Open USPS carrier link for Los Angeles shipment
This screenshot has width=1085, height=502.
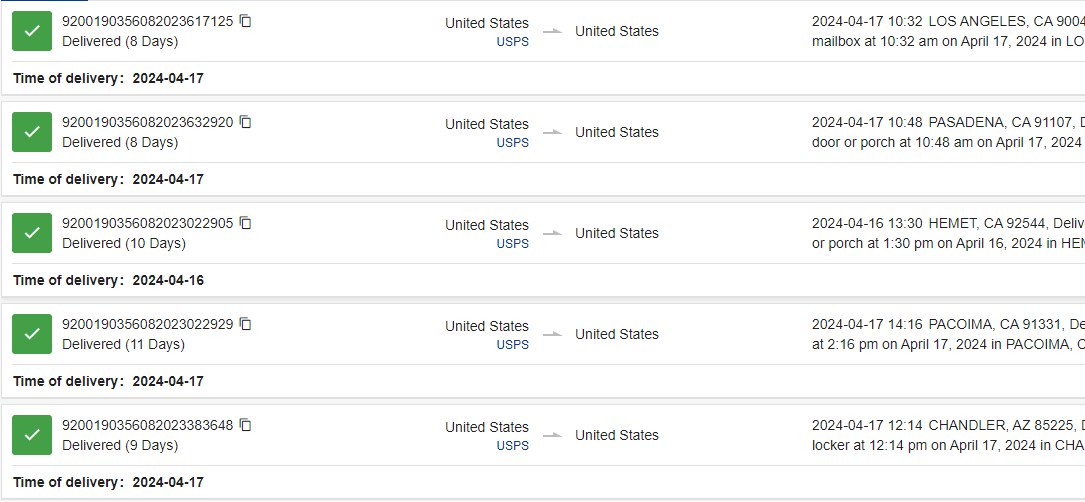coord(512,42)
